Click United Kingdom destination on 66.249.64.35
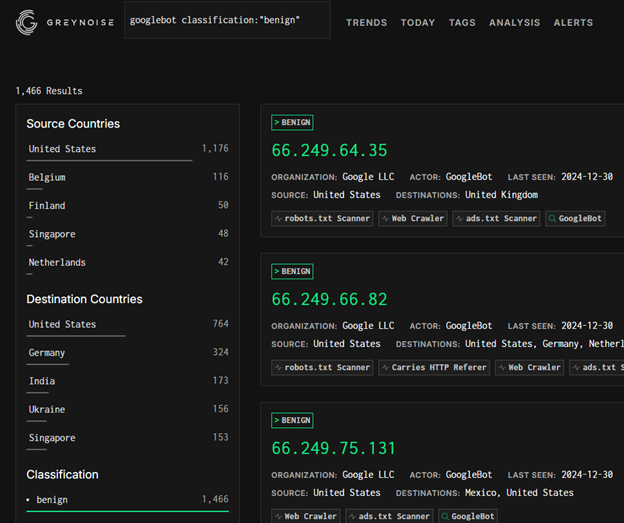 (x=501, y=195)
